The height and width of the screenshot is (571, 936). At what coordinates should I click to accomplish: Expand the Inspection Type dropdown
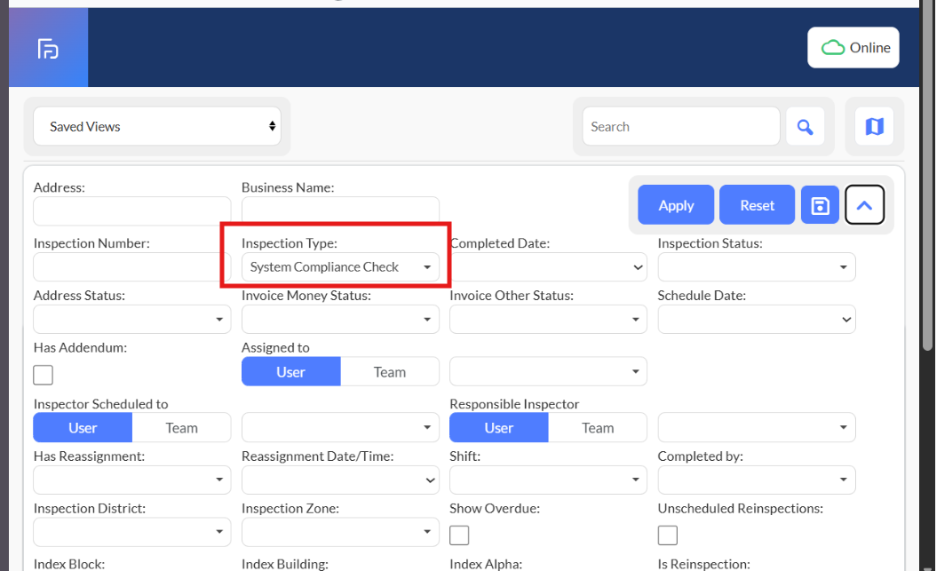tap(340, 267)
